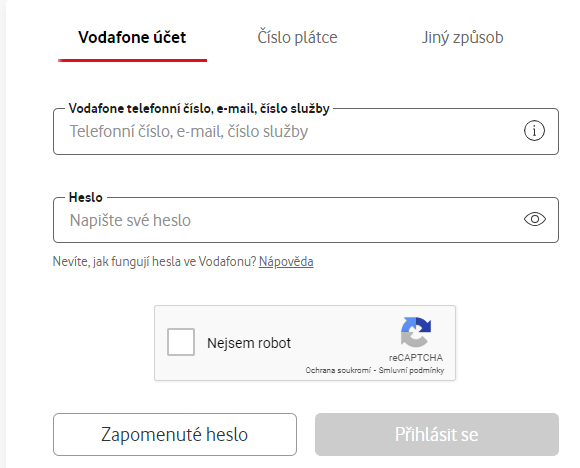
Task: Switch to the Číslo plátce tab
Action: (297, 37)
